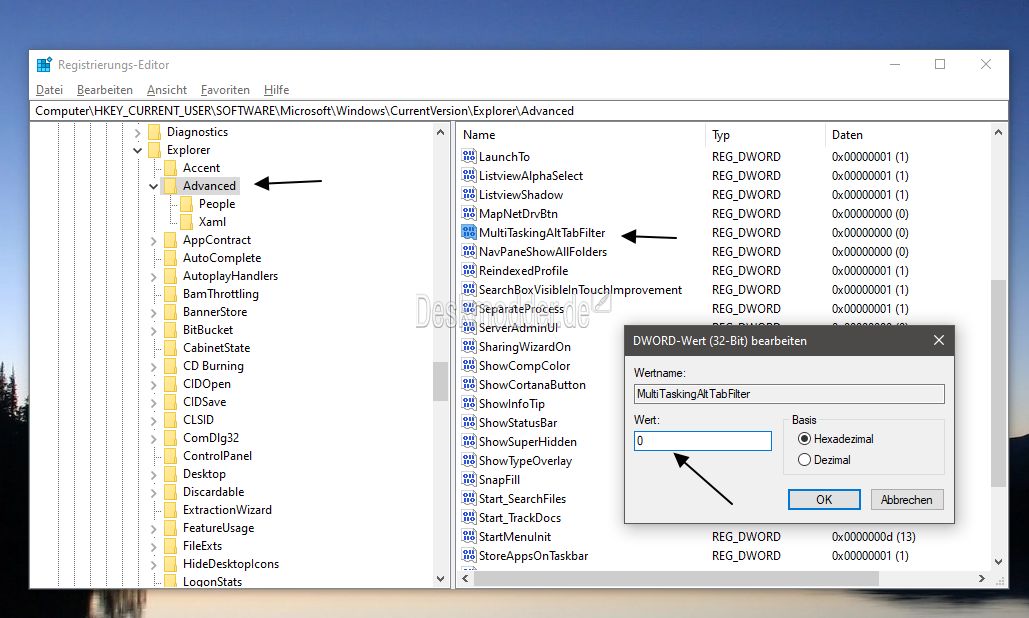Click Abbrechen to cancel the dialog
This screenshot has height=618, width=1029.
(907, 499)
